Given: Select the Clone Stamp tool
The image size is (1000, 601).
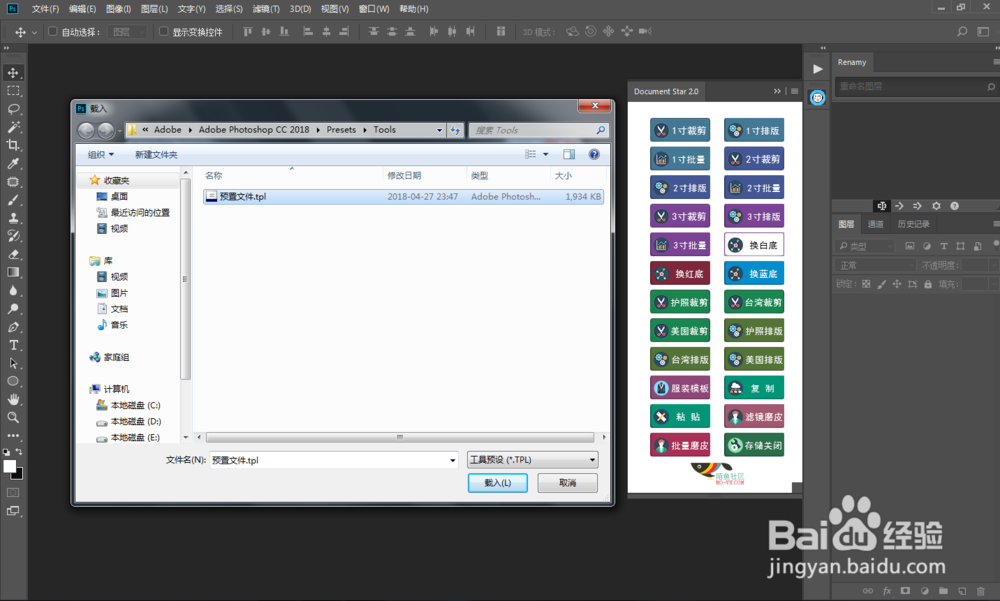Looking at the screenshot, I should [x=13, y=218].
